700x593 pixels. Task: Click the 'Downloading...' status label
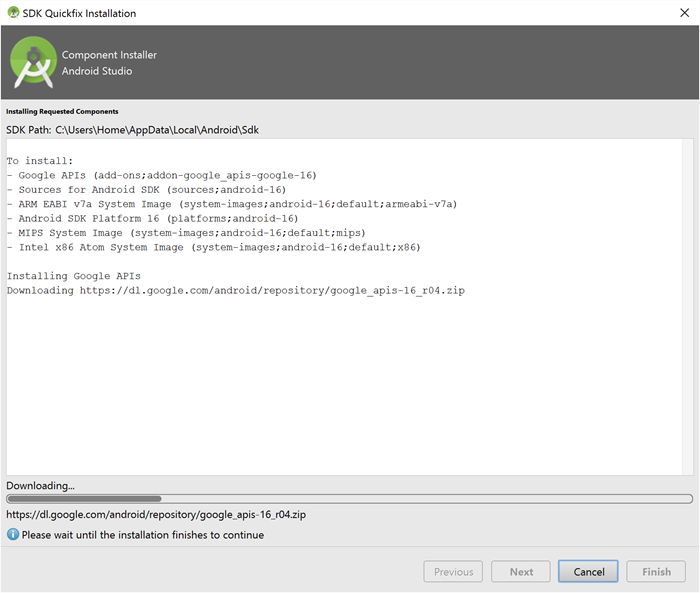(40, 485)
